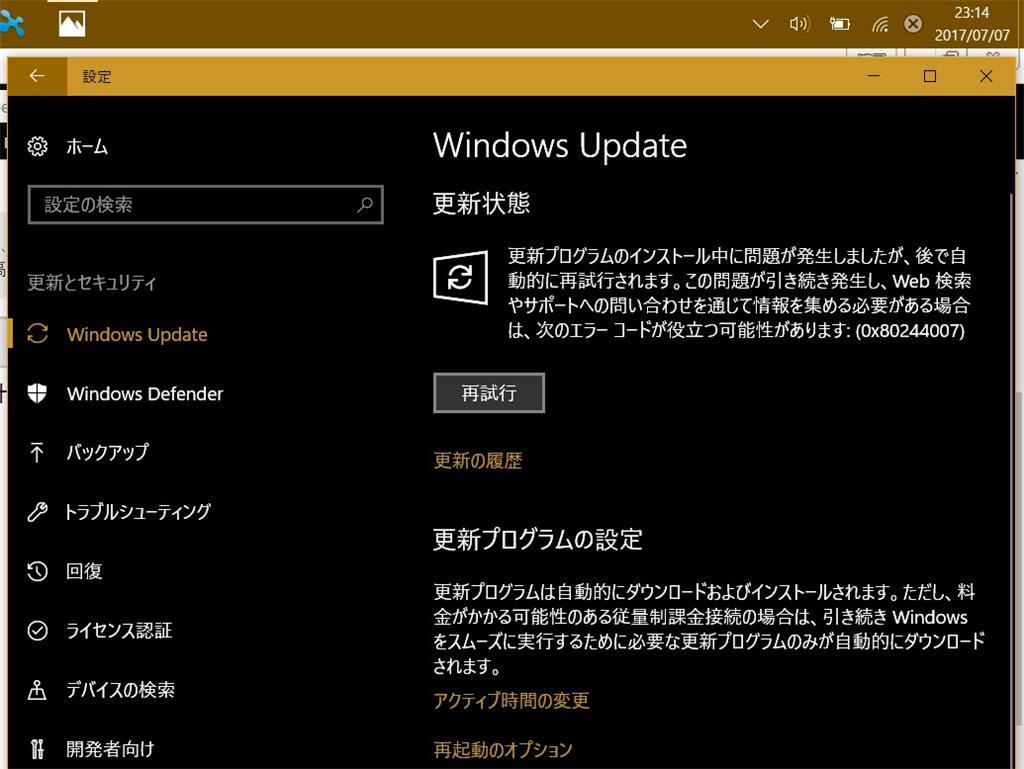Click the デバイスの検索 locator icon
This screenshot has width=1024, height=769.
click(37, 689)
